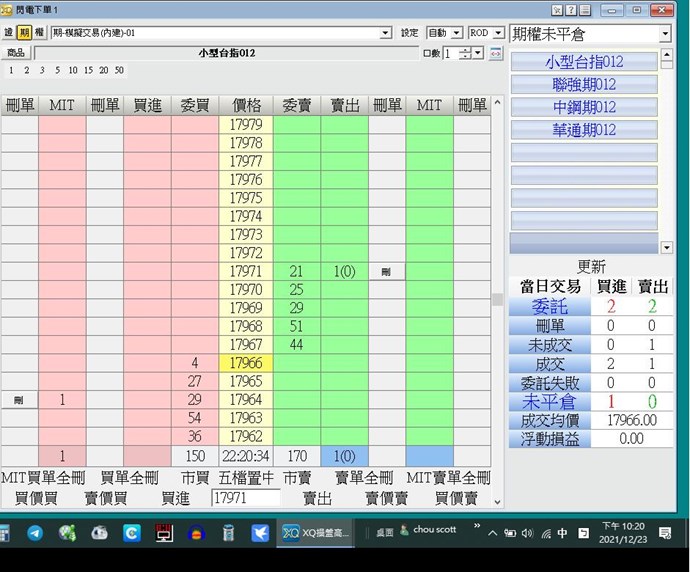
Task: Click the price input field showing 17971
Action: coord(246,497)
